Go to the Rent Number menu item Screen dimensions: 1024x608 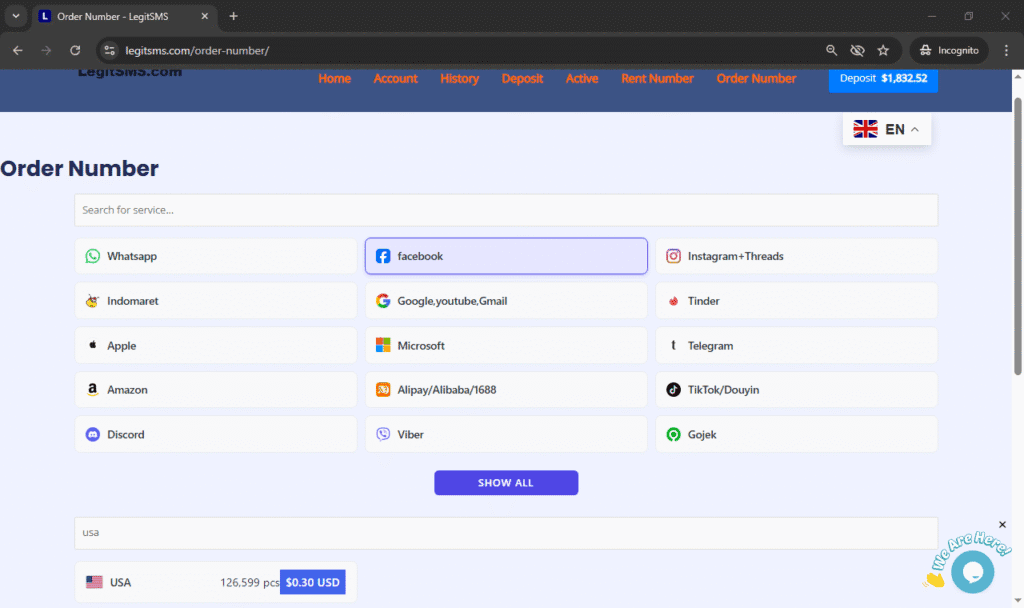pyautogui.click(x=657, y=79)
